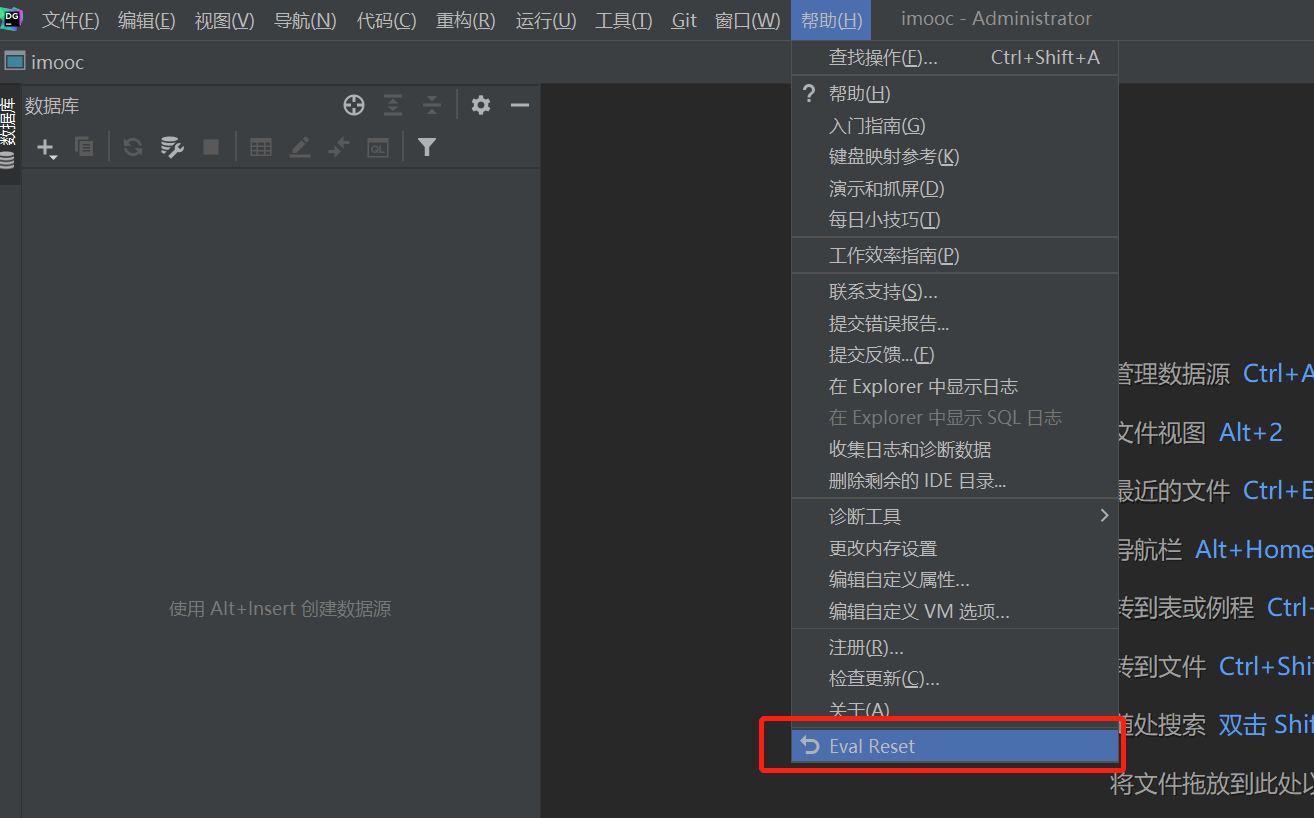1314x818 pixels.
Task: Select 工作效率指南(P) menu item
Action: (955, 256)
